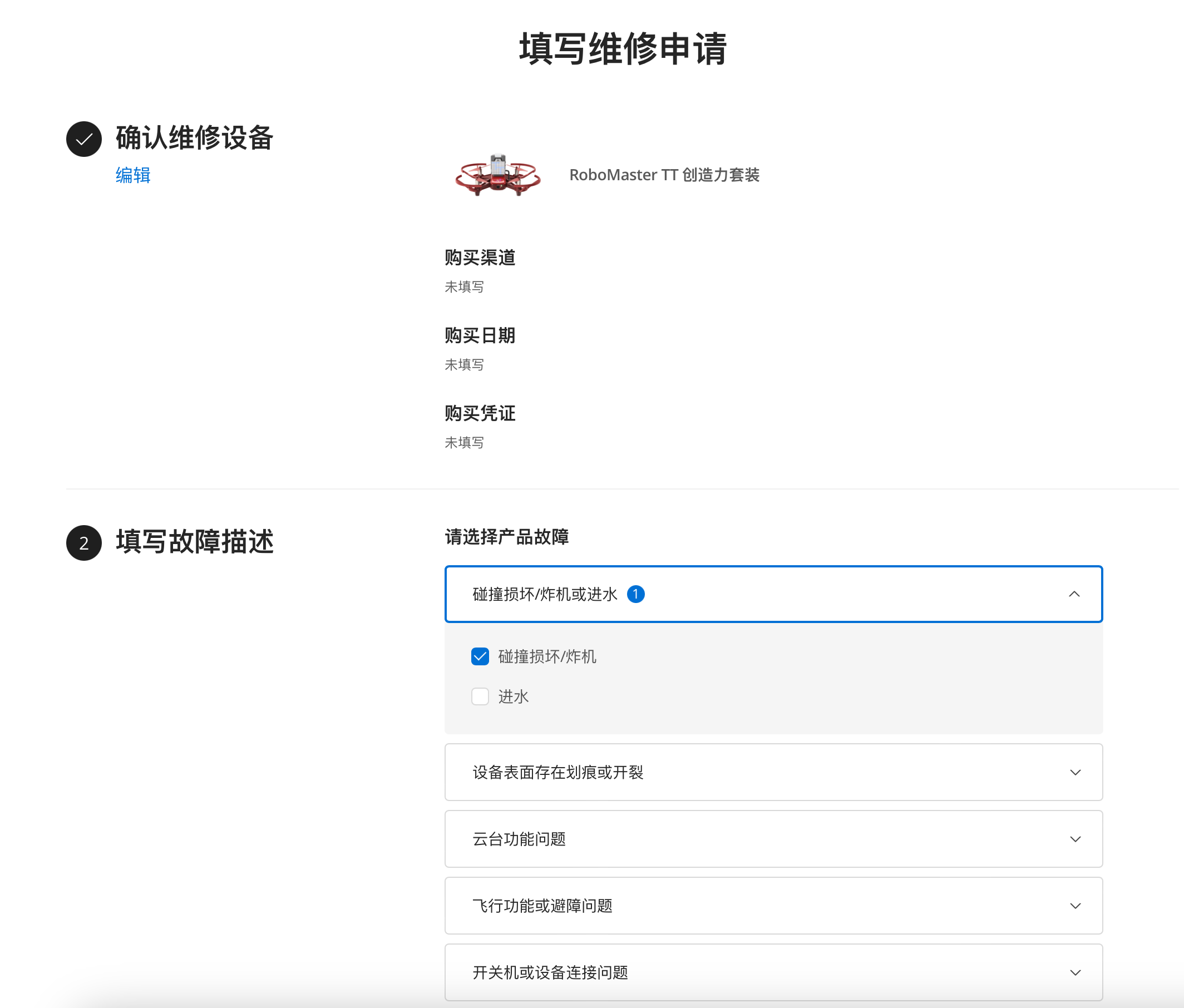
Task: Click the step 2 circle icon
Action: (84, 542)
